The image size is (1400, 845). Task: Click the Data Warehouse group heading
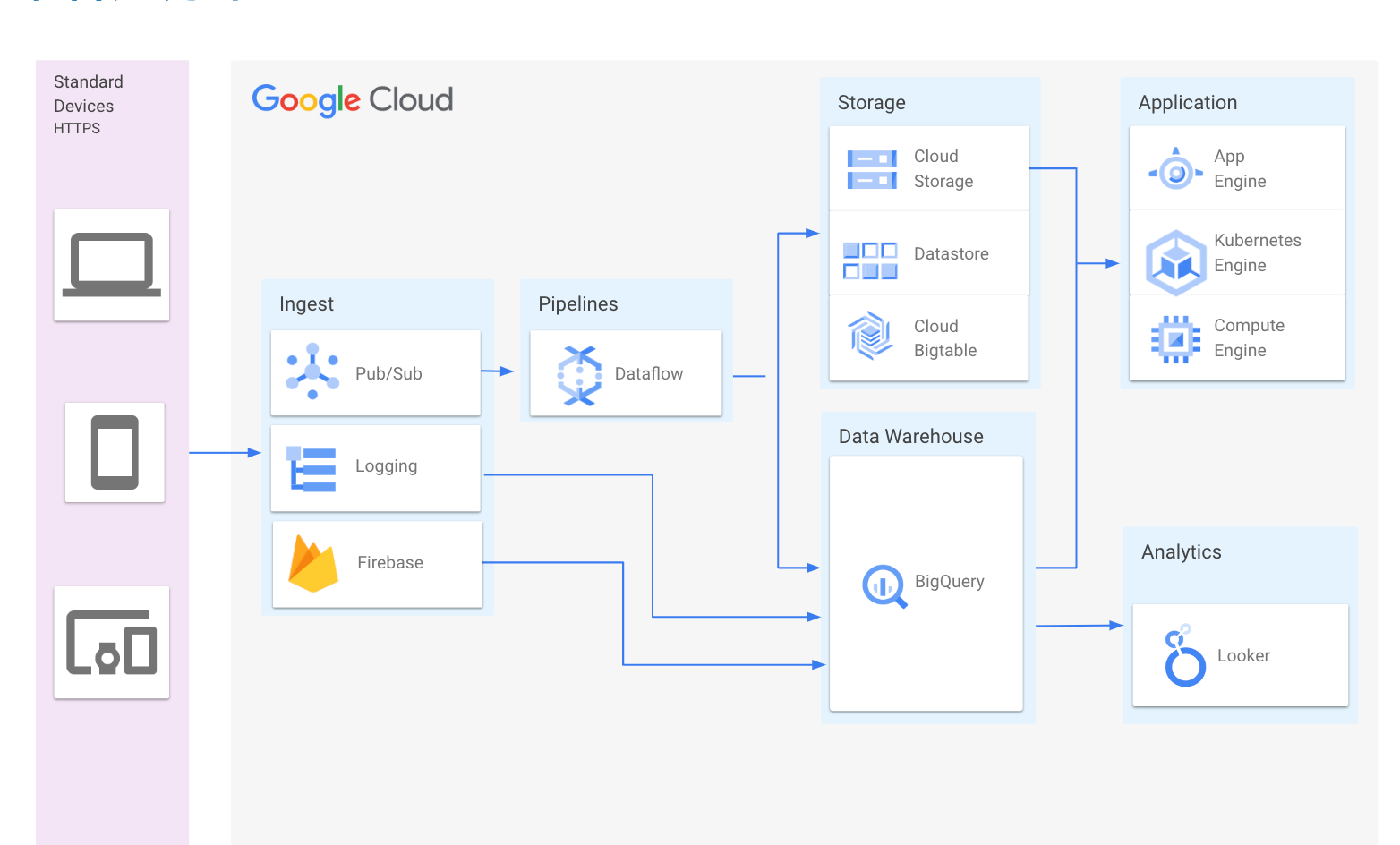(x=911, y=436)
